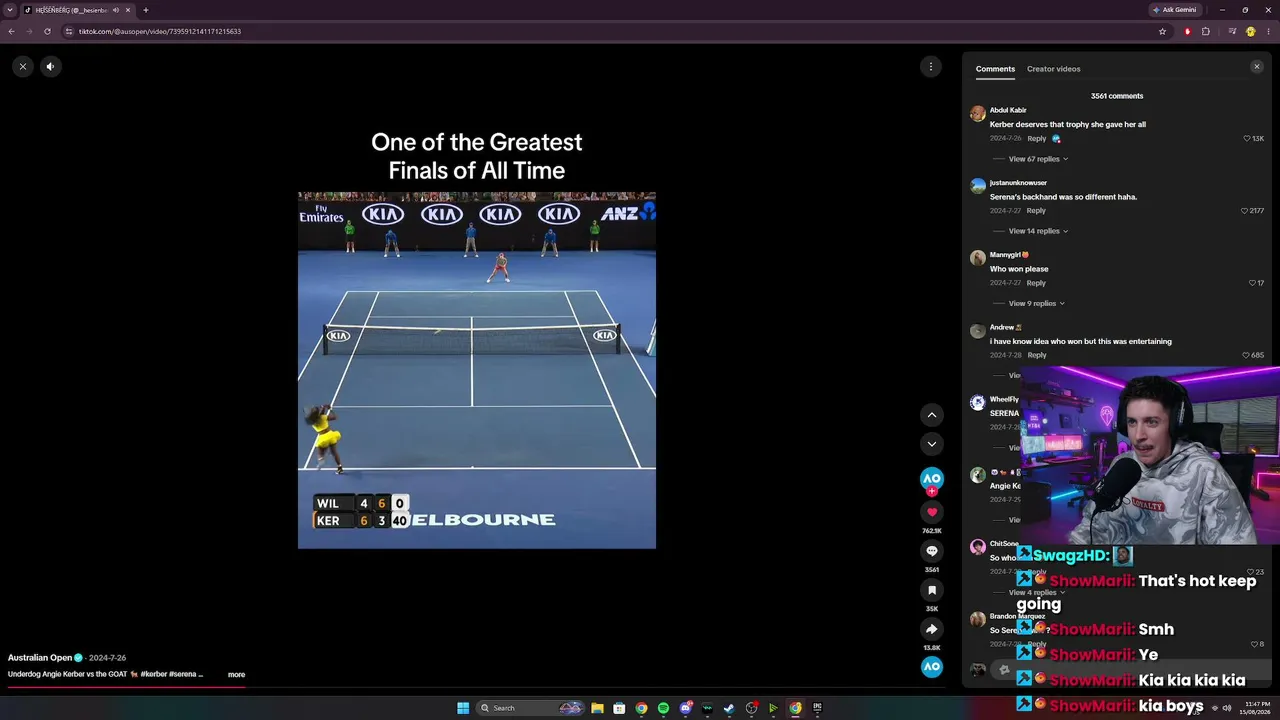Switch to the Creator videos tab
This screenshot has width=1280, height=720.
click(1053, 69)
